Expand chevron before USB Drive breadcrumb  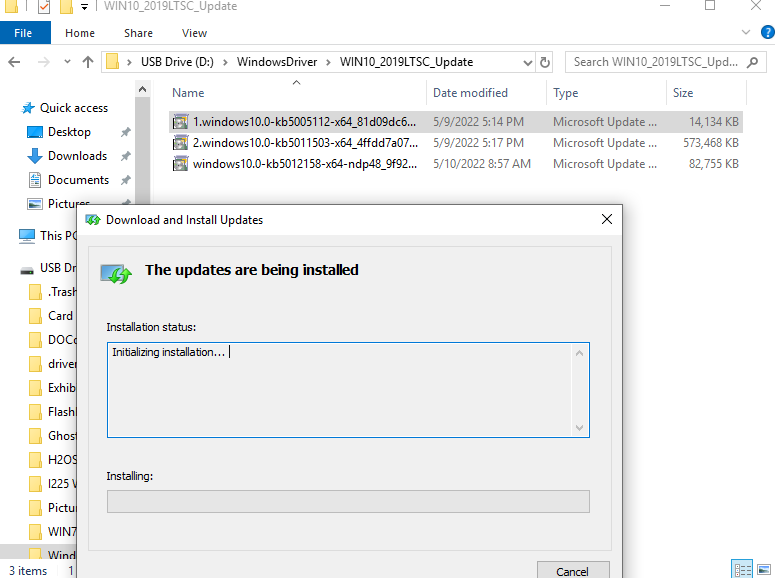tap(129, 62)
